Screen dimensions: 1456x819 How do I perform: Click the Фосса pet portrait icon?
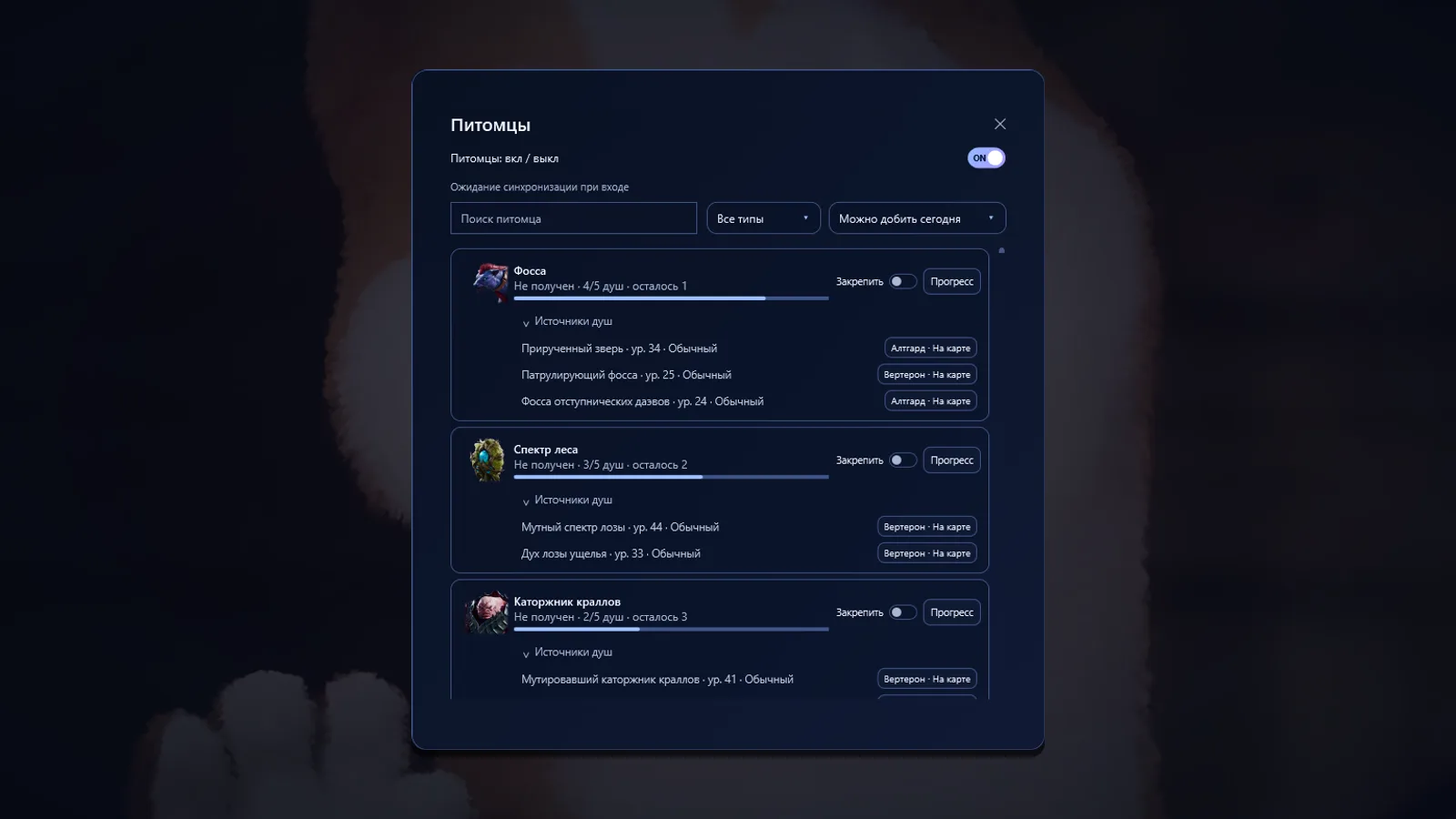490,281
